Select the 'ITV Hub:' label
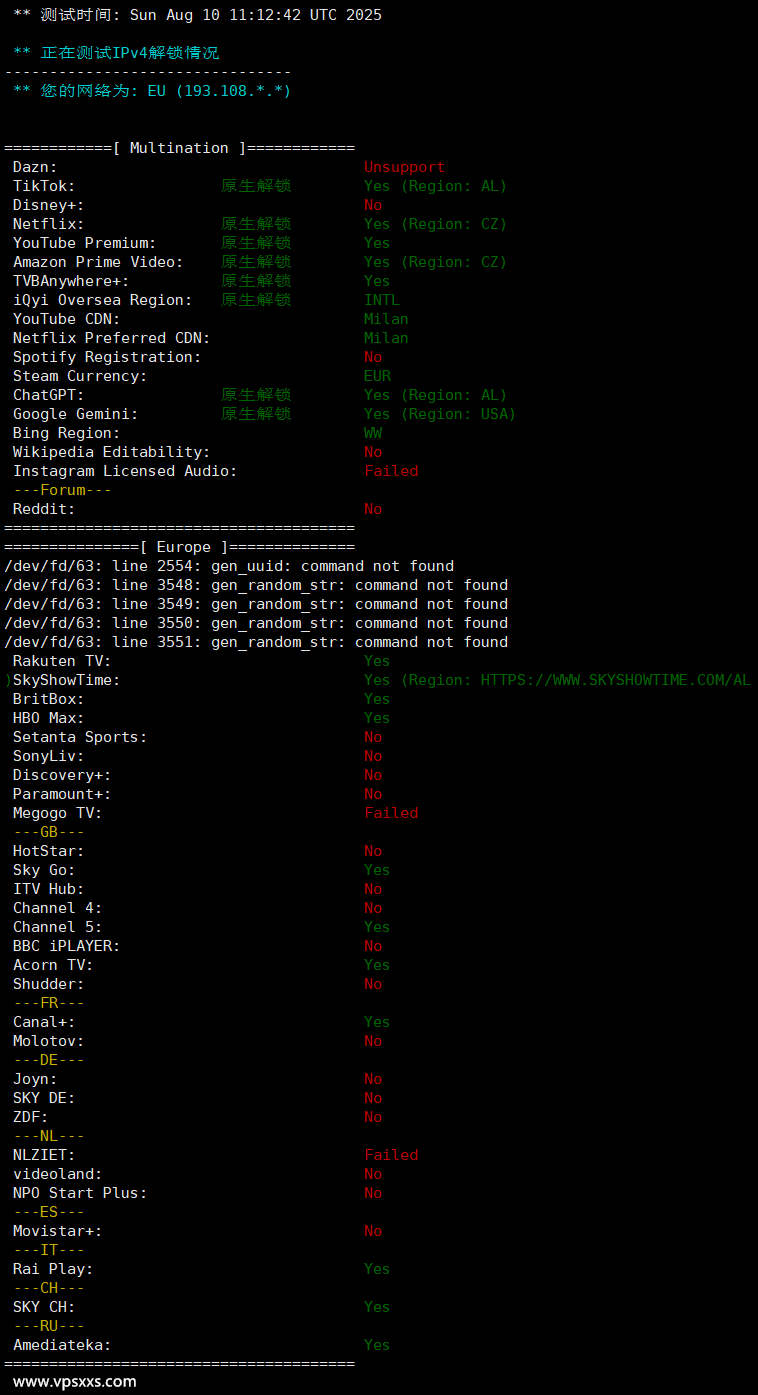The image size is (758, 1395). [x=49, y=889]
